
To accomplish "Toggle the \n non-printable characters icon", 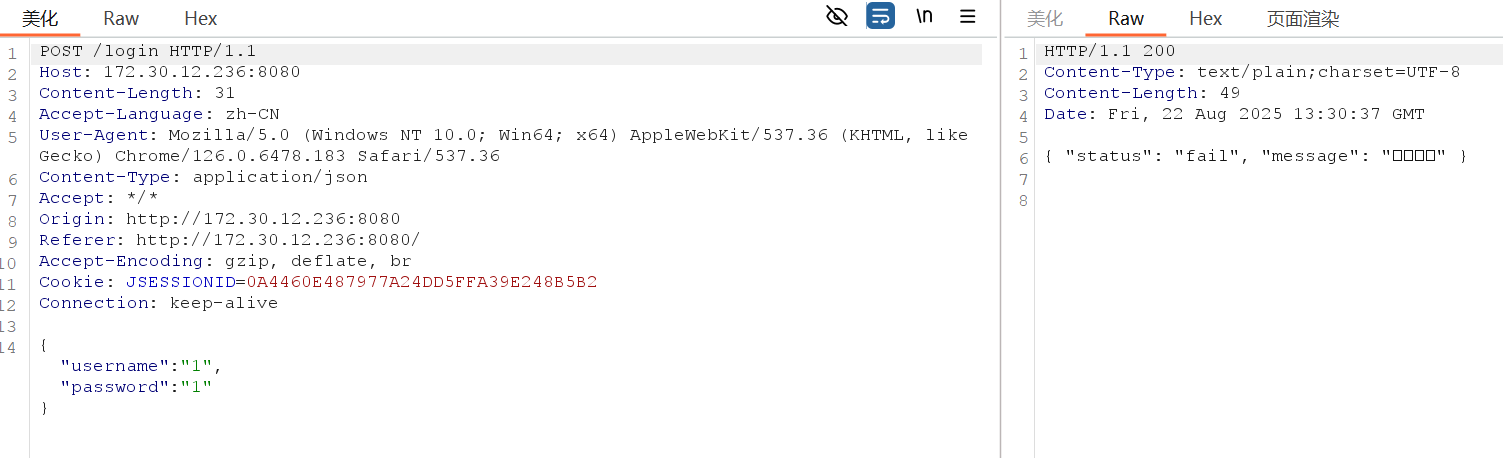I will click(x=925, y=16).
